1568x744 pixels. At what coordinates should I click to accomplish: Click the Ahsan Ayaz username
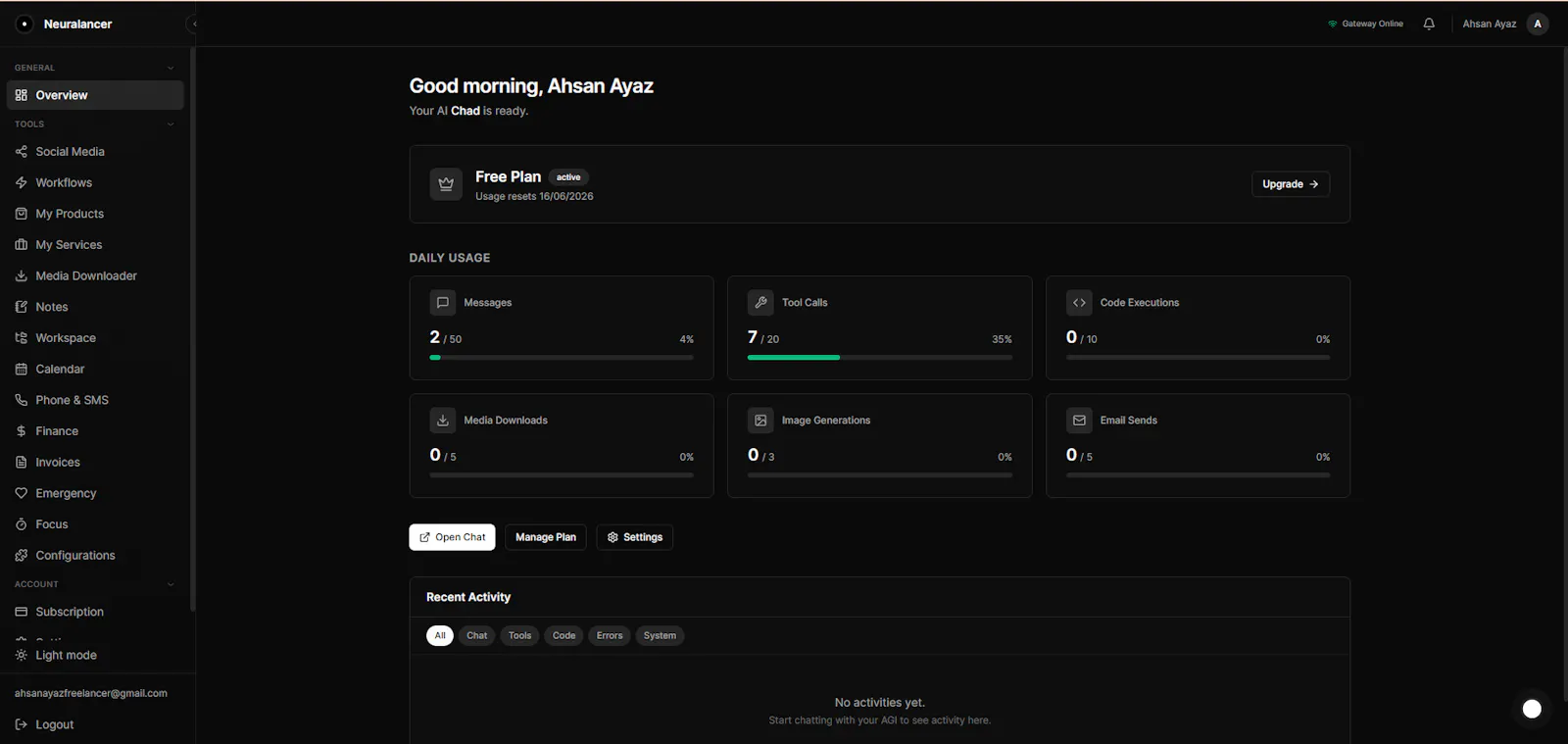pos(1490,24)
